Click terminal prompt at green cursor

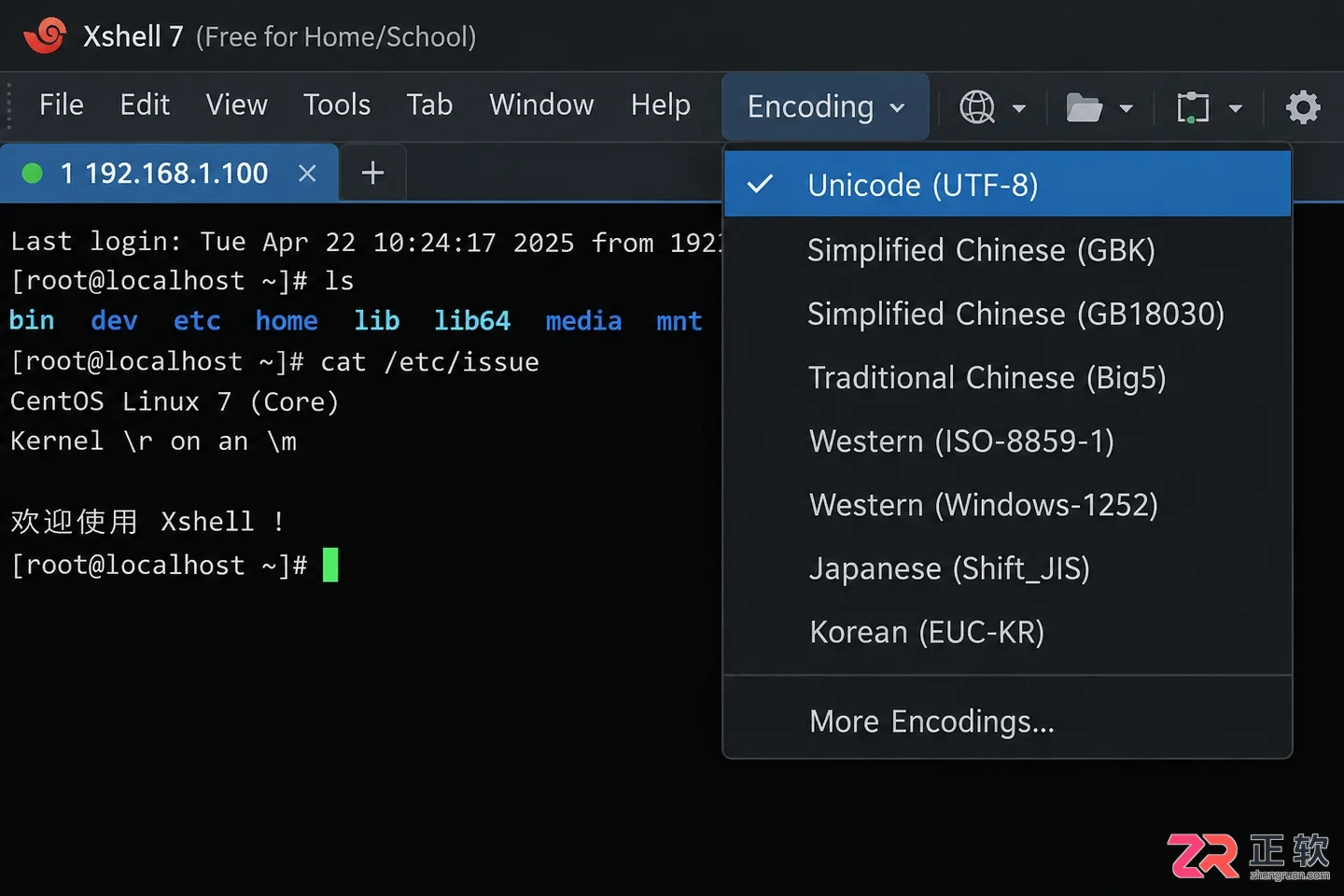(330, 566)
